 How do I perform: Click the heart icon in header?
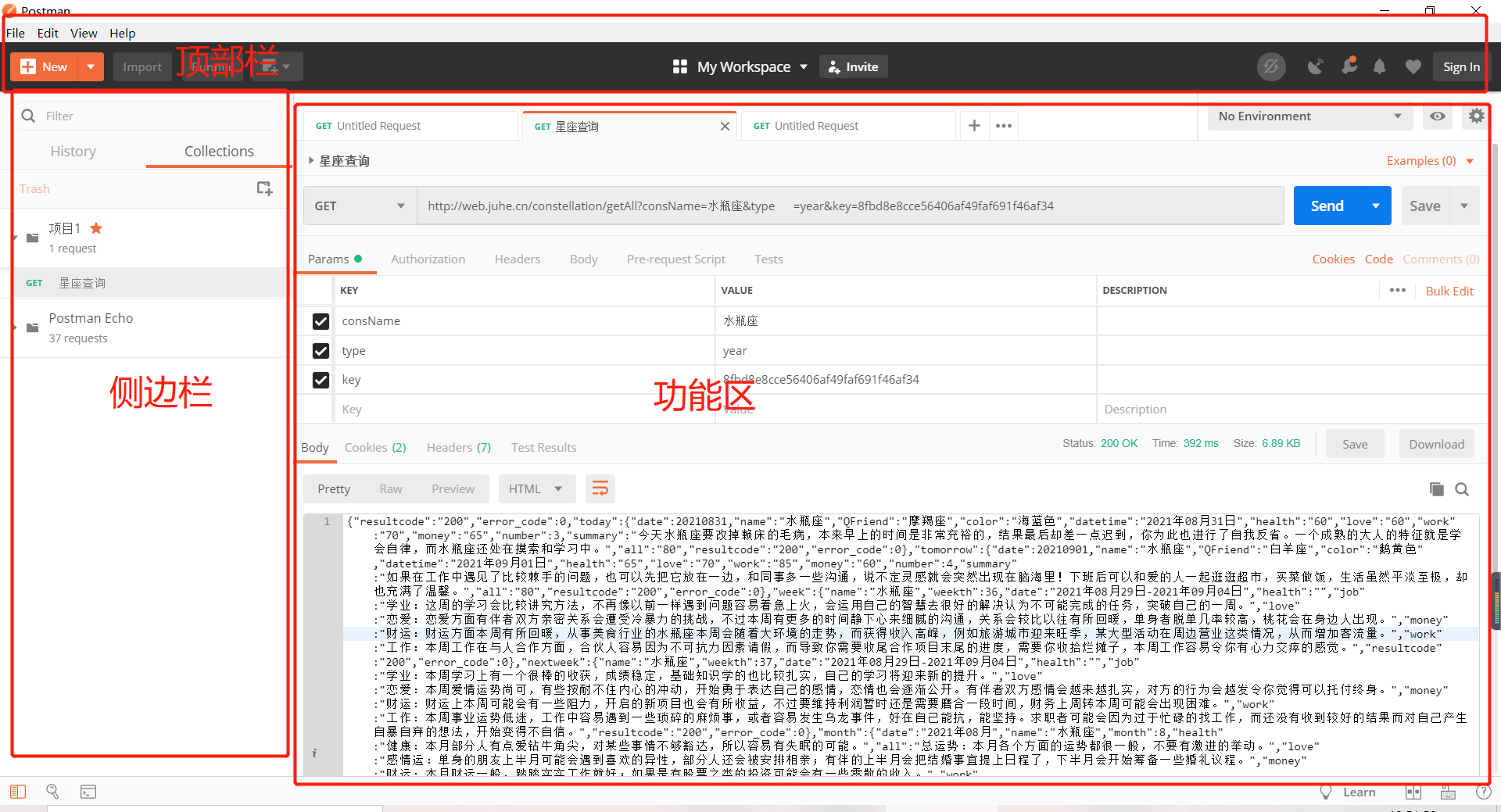click(x=1413, y=67)
